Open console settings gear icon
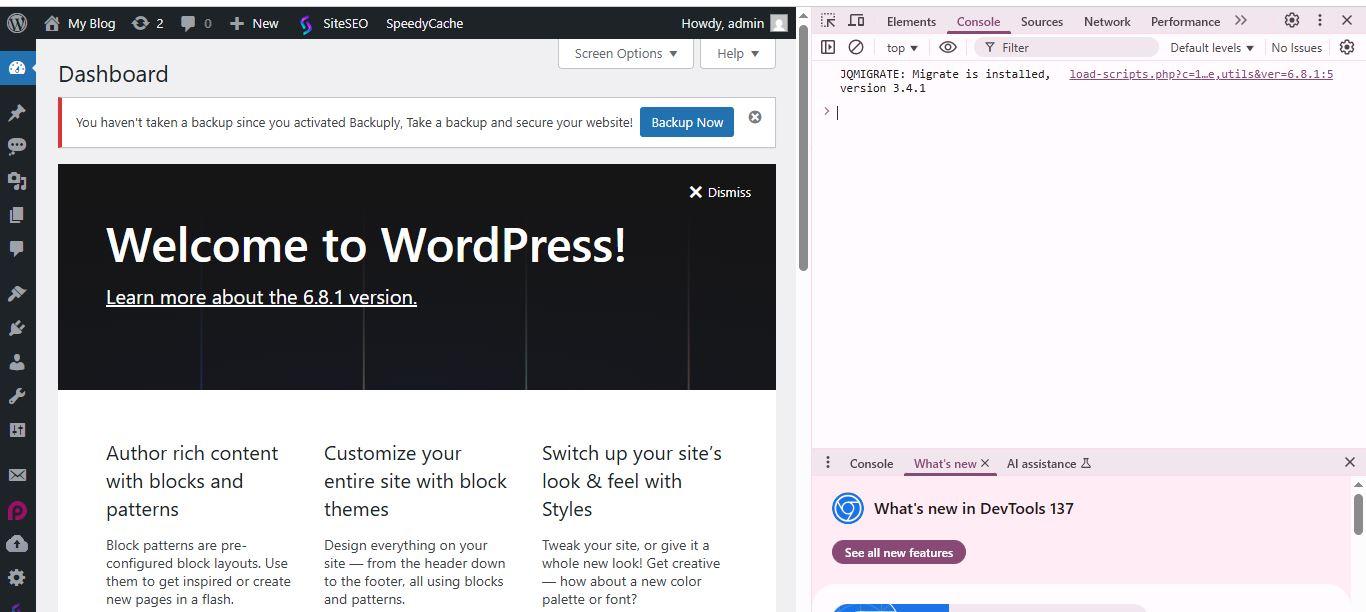 1347,47
